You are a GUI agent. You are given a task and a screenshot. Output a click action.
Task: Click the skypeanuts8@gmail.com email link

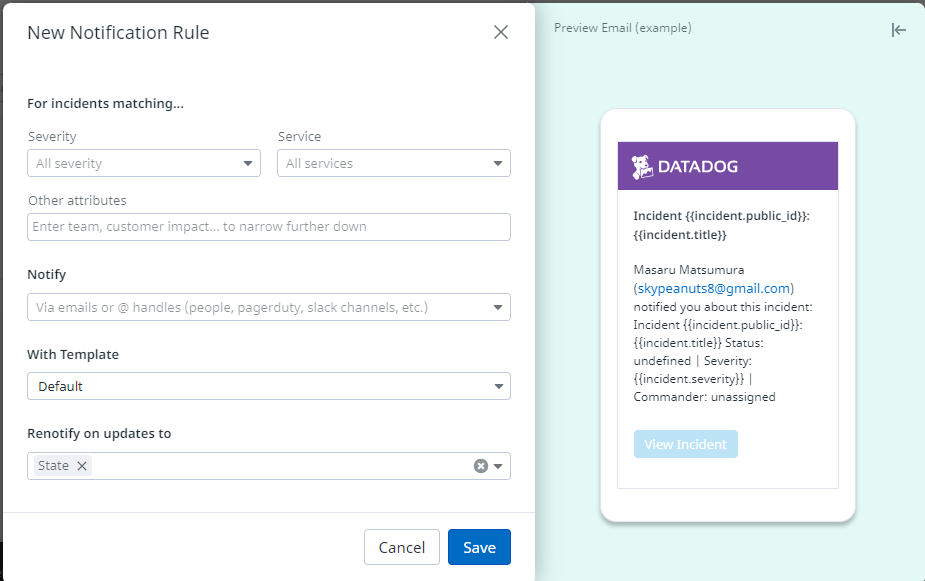[714, 288]
